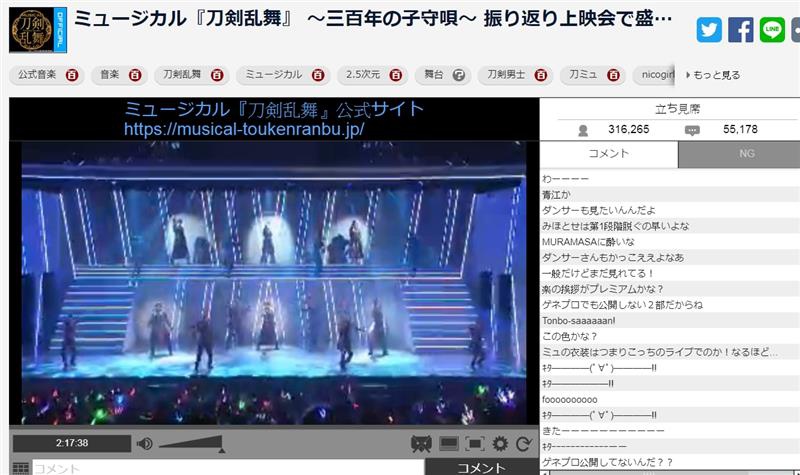Reload the player with refresh icon

pyautogui.click(x=523, y=444)
